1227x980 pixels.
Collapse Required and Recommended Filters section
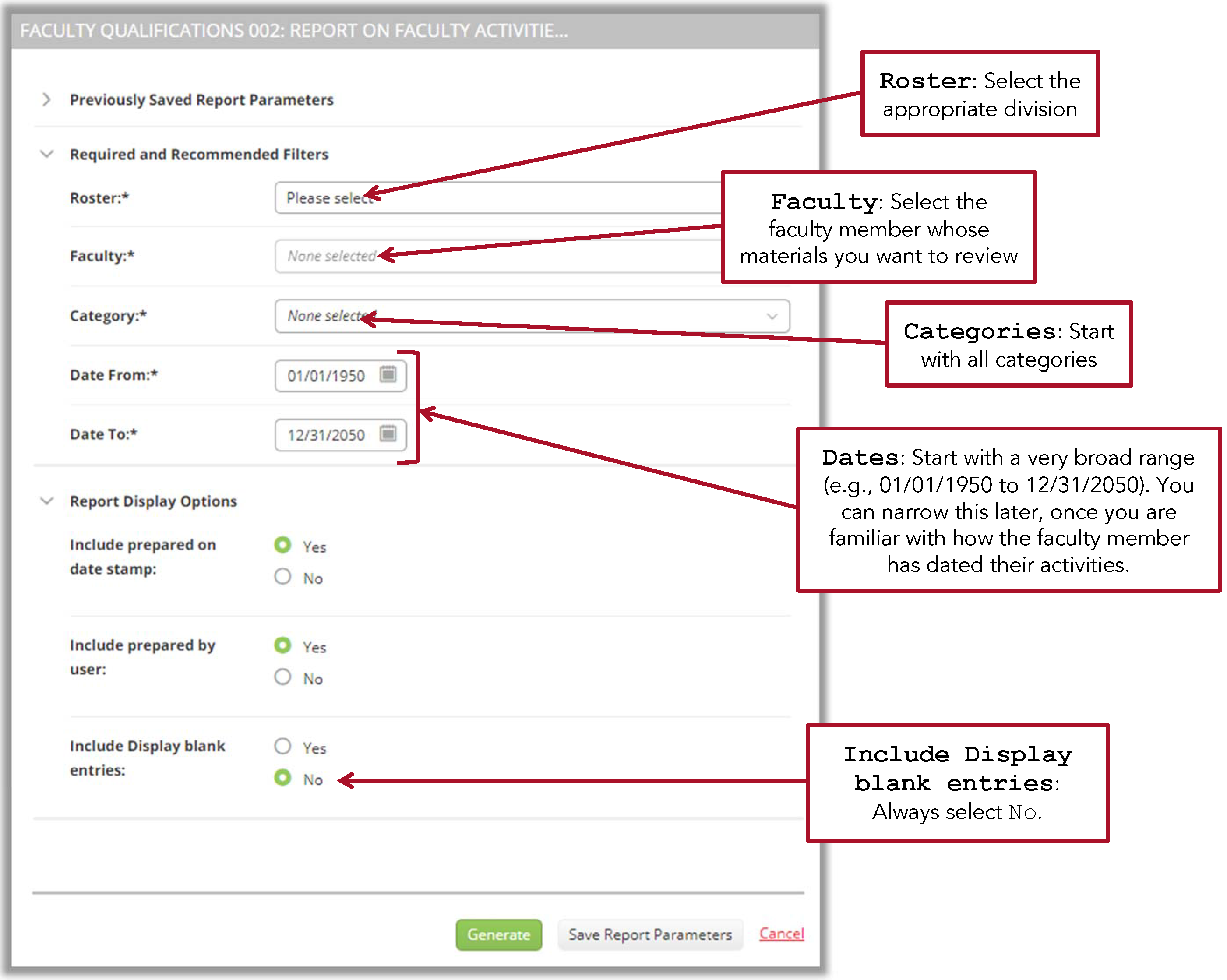(x=47, y=154)
